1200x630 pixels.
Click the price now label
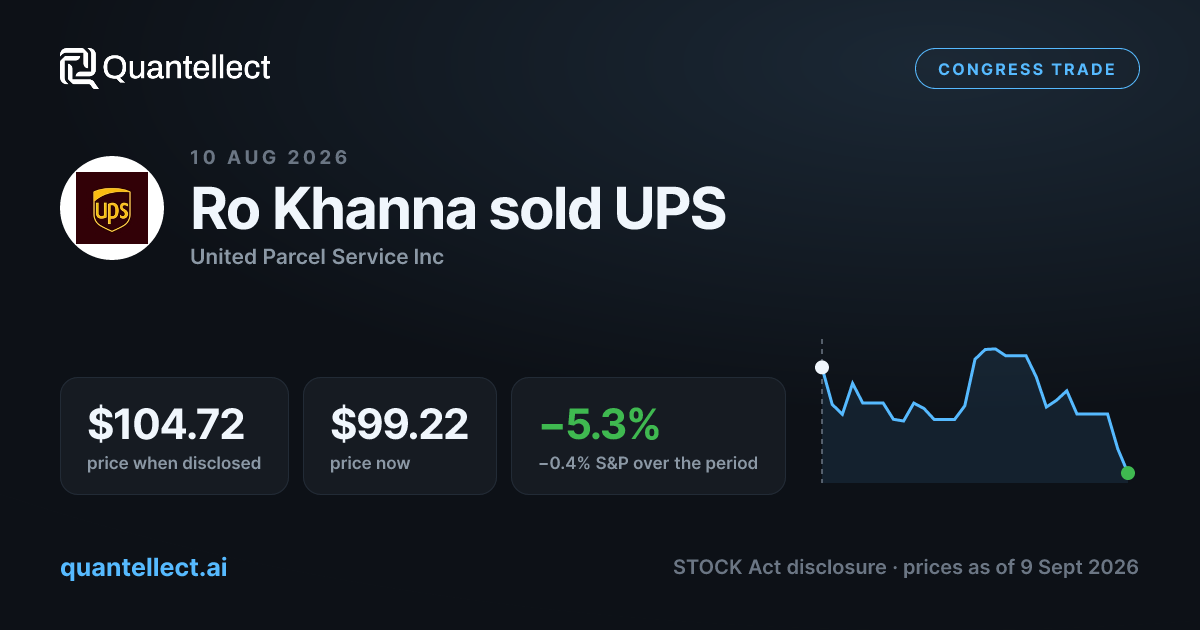click(370, 463)
